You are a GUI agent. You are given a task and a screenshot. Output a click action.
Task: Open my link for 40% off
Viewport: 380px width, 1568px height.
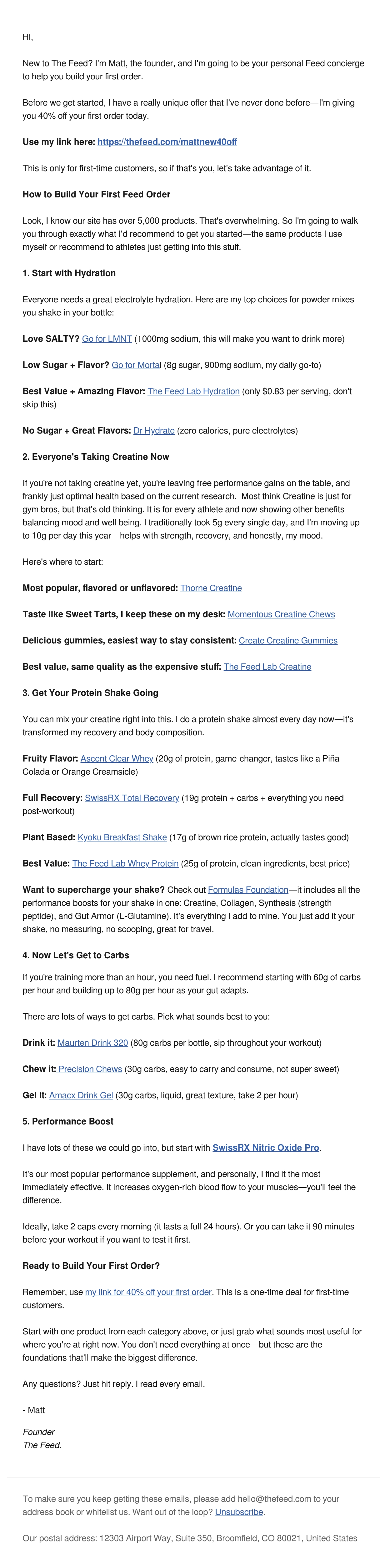148,1292
